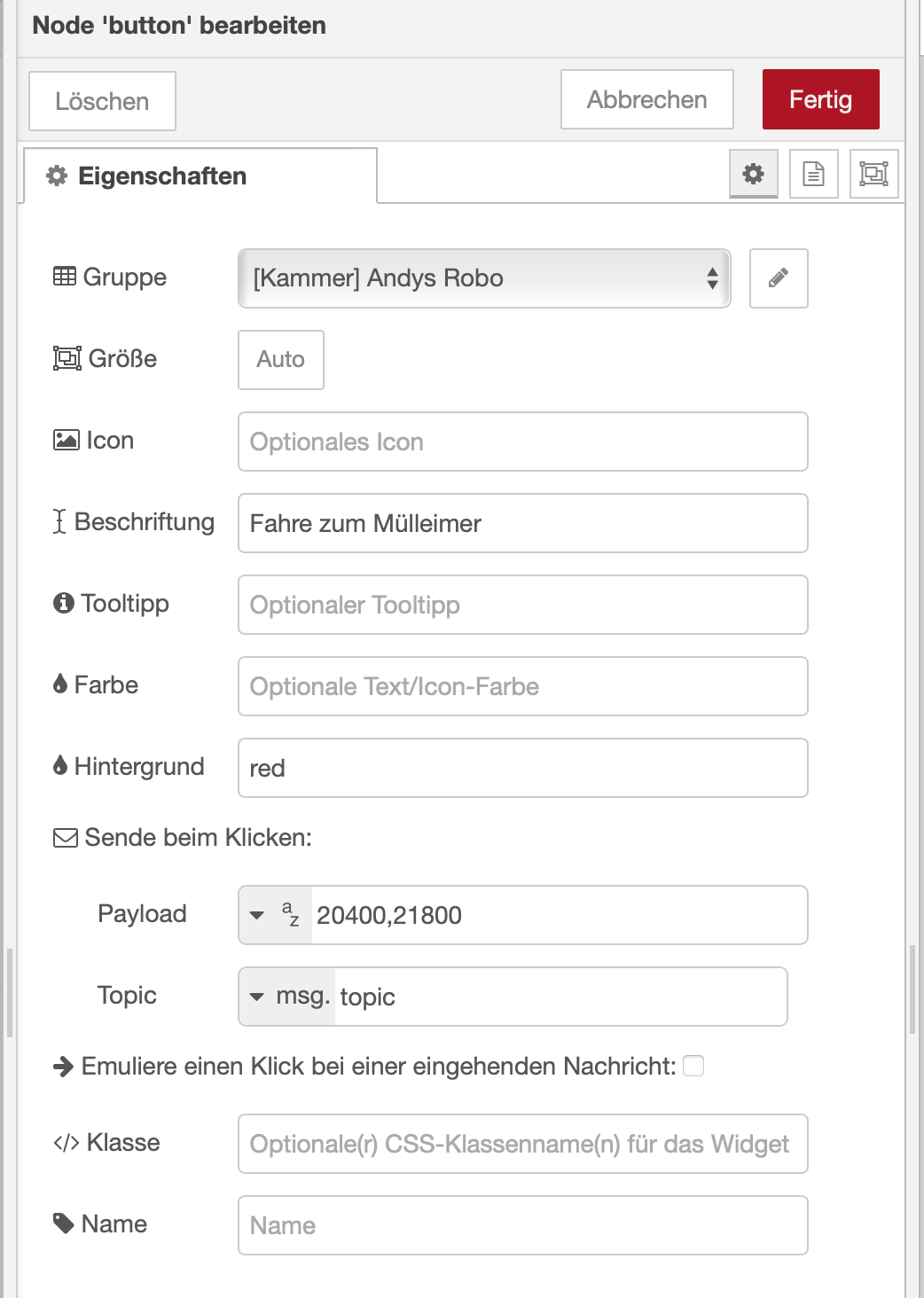Click the Beschriftung label field
Screen dimensions: 924x1298
(x=522, y=523)
